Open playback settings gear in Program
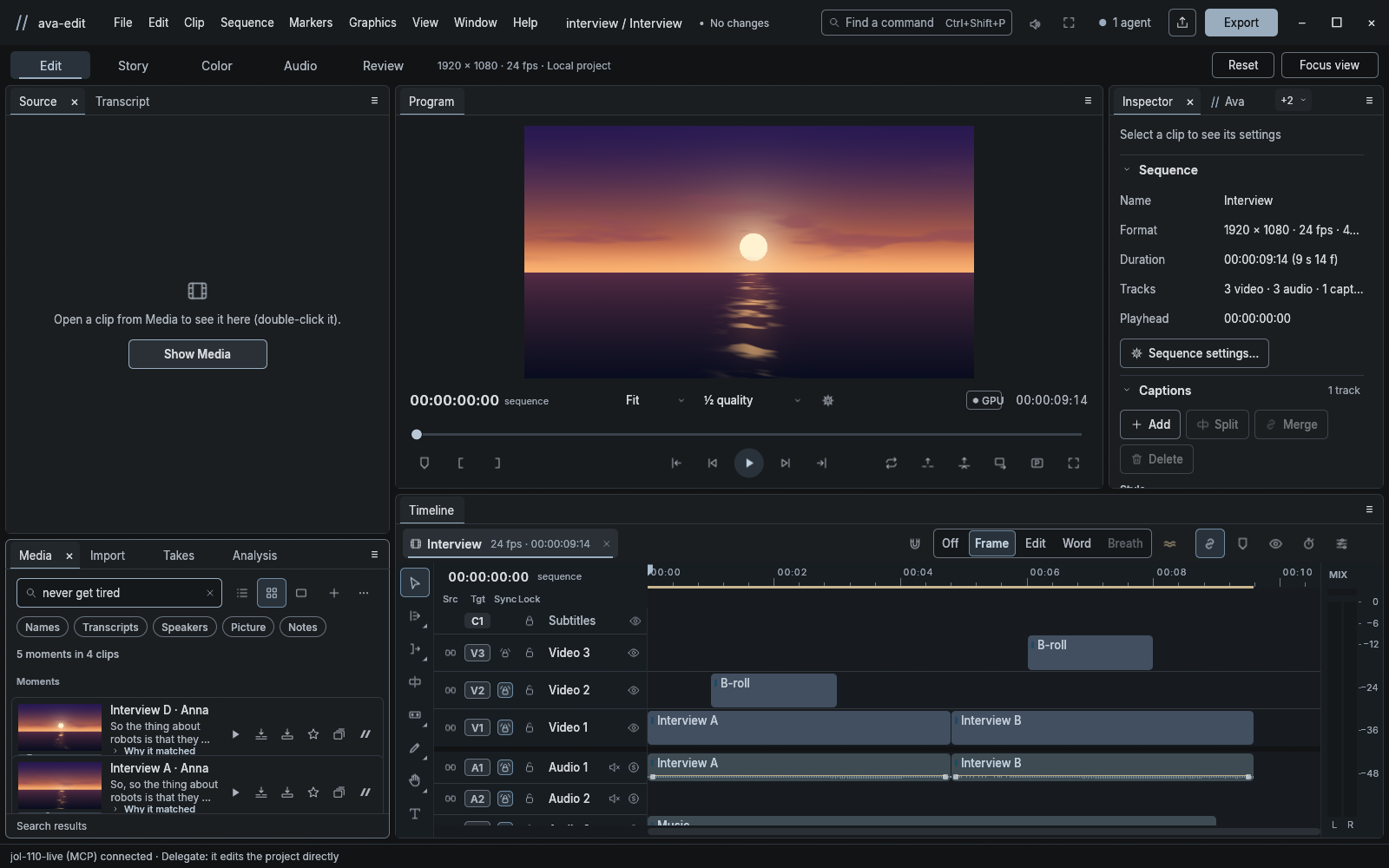This screenshot has height=868, width=1389. 828,401
